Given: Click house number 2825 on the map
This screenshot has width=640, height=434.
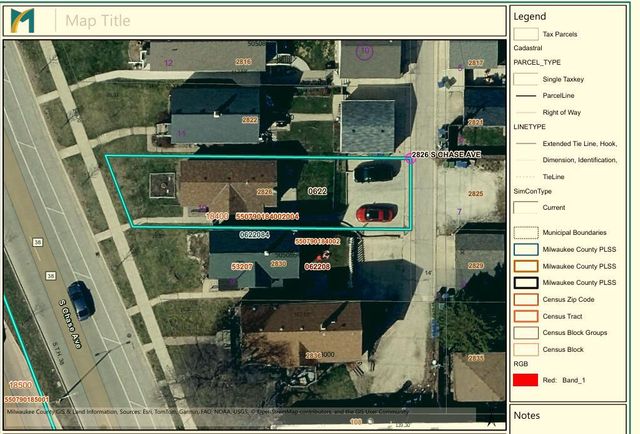Looking at the screenshot, I should pos(476,194).
